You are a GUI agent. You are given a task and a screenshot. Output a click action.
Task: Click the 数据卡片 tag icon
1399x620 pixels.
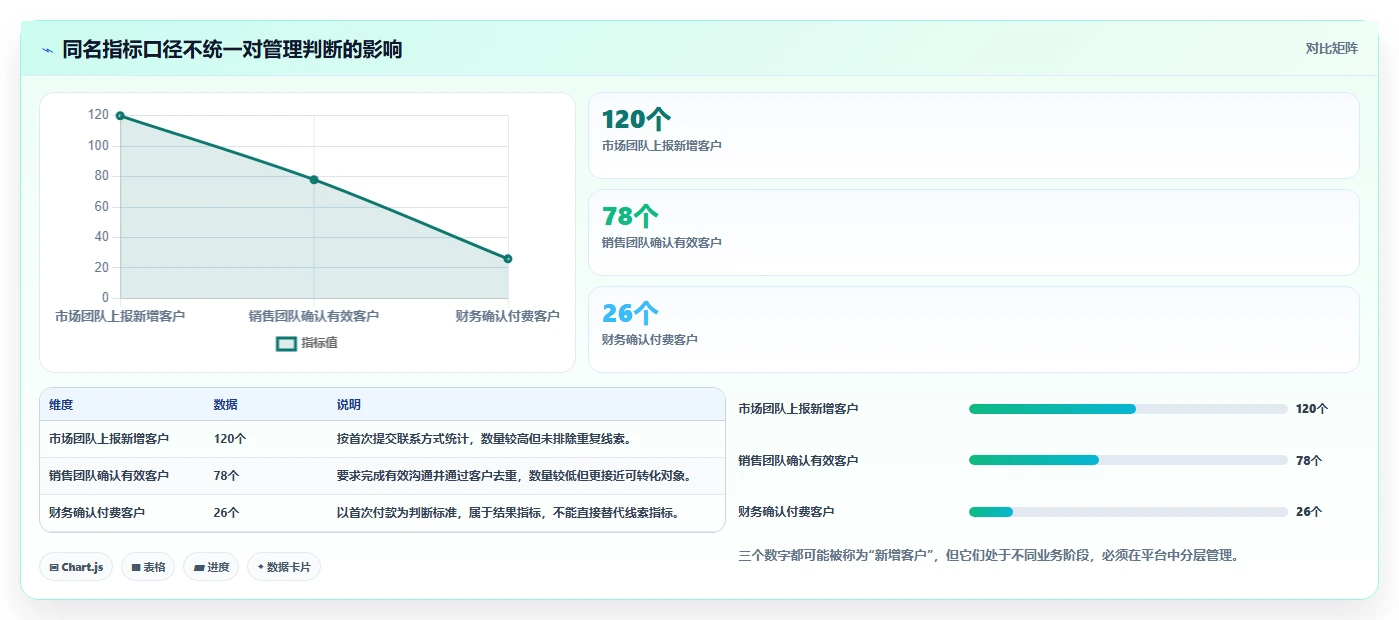pos(260,567)
